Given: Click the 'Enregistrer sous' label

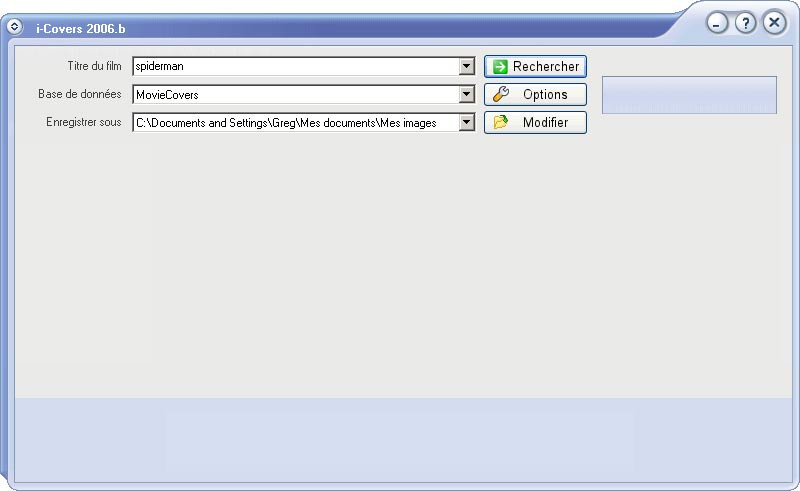Looking at the screenshot, I should [x=84, y=122].
